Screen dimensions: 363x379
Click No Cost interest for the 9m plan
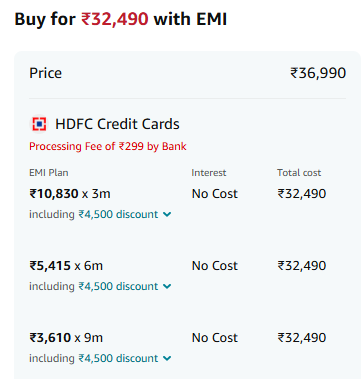215,338
